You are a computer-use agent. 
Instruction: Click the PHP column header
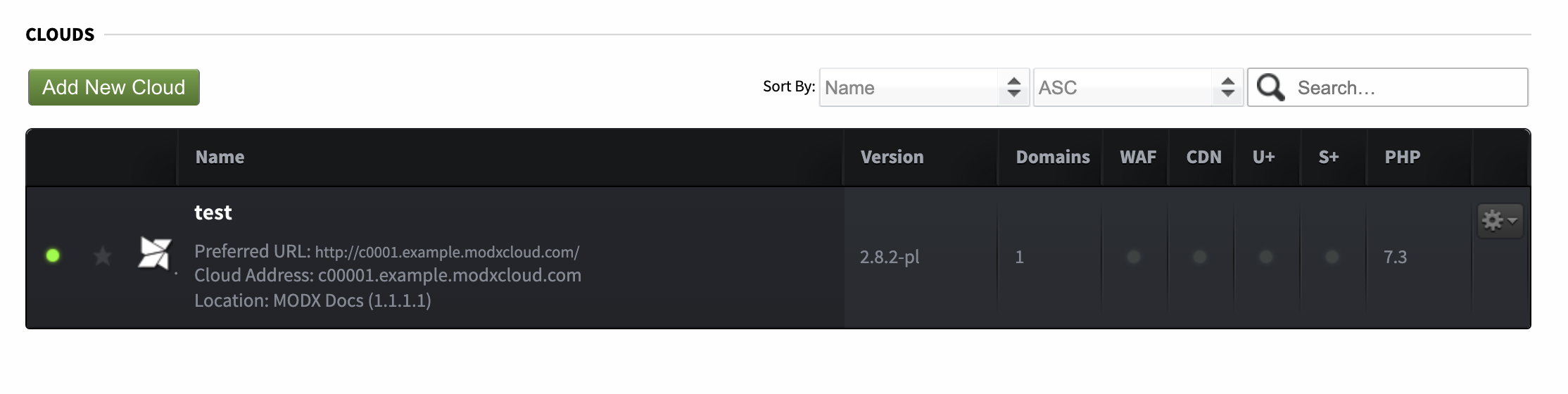1403,157
